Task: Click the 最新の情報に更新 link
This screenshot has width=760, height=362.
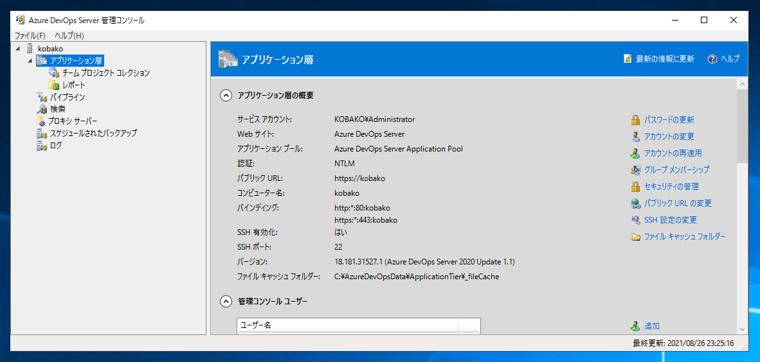Action: click(x=665, y=59)
